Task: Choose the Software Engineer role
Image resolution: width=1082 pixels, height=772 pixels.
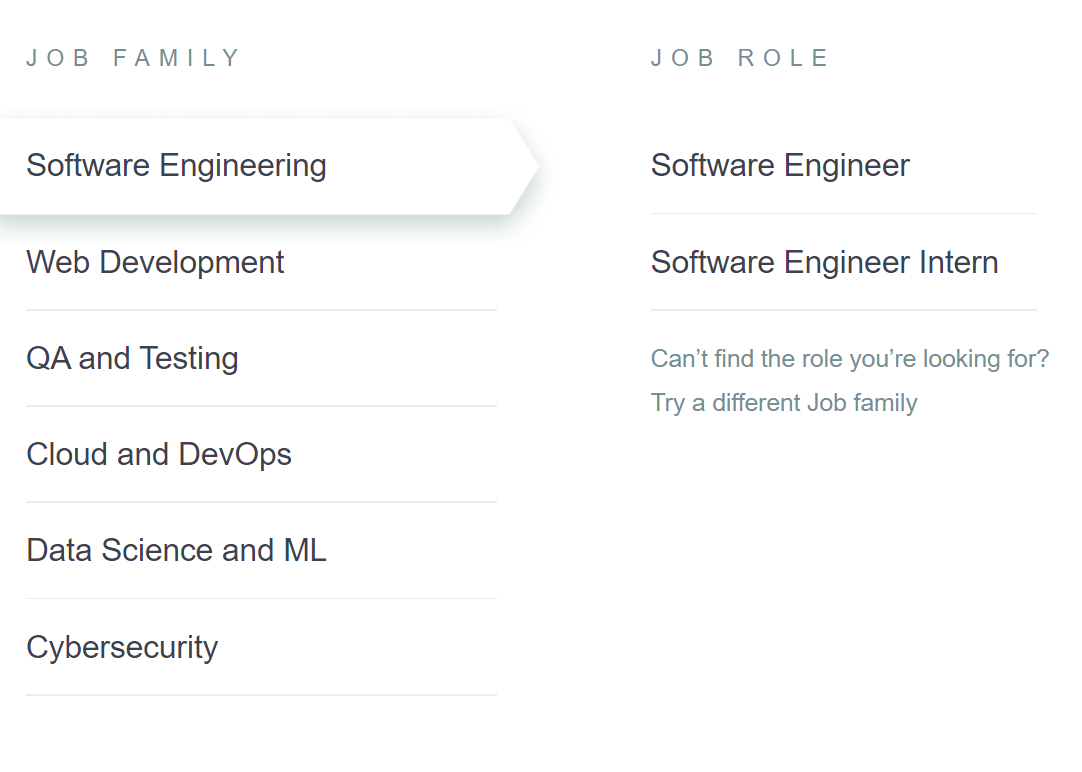Action: pyautogui.click(x=780, y=166)
